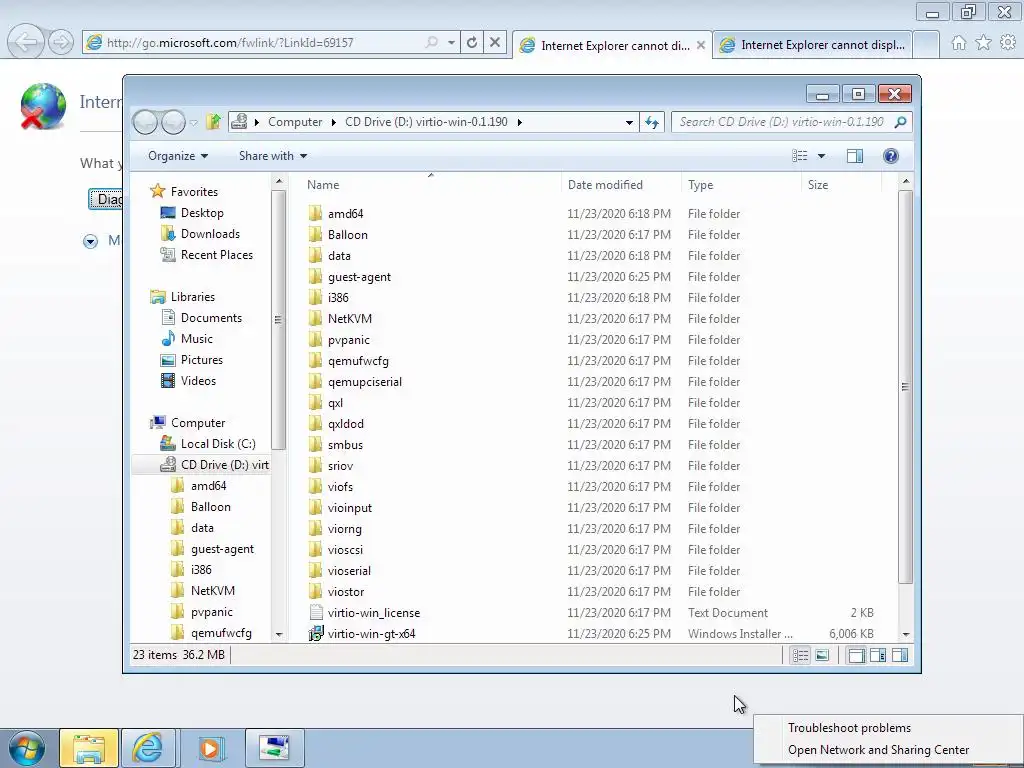Click the Internet Explorer Home icon
Viewport: 1024px width, 768px height.
click(x=959, y=43)
